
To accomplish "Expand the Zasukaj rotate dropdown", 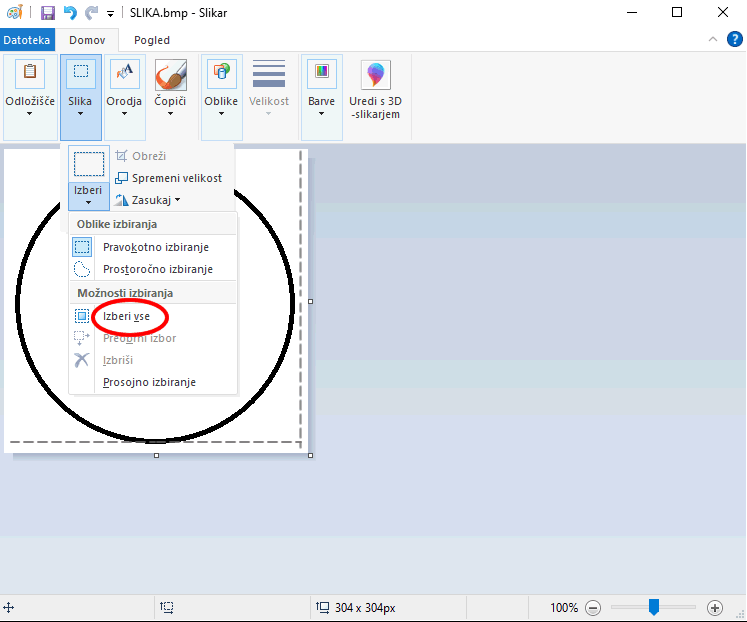I will [148, 200].
